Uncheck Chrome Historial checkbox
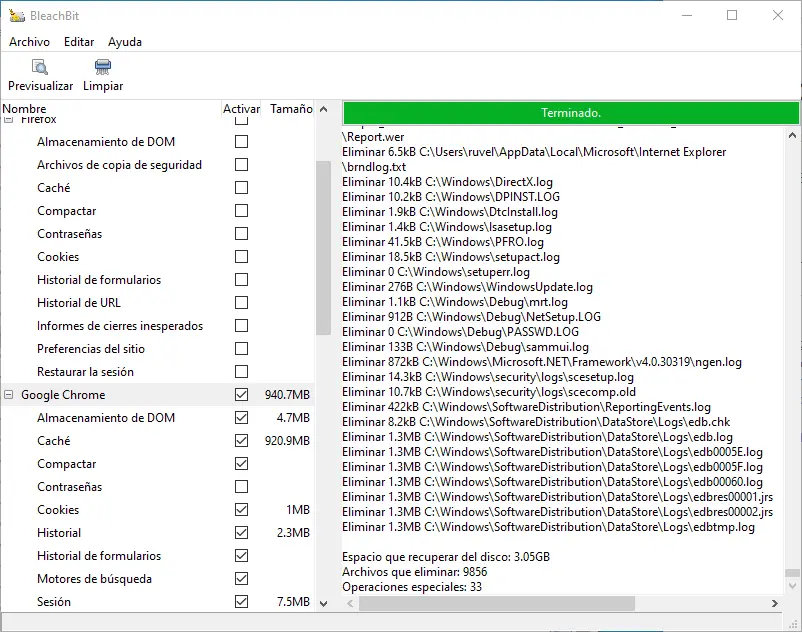This screenshot has width=802, height=632. pos(241,533)
